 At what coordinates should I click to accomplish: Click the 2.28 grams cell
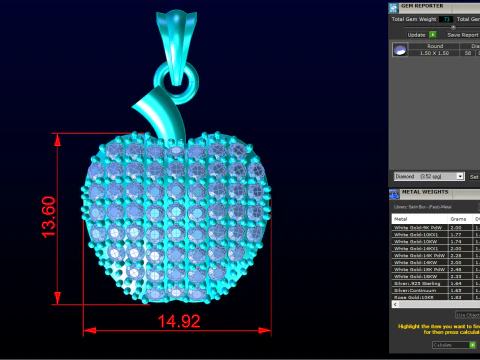(x=460, y=256)
